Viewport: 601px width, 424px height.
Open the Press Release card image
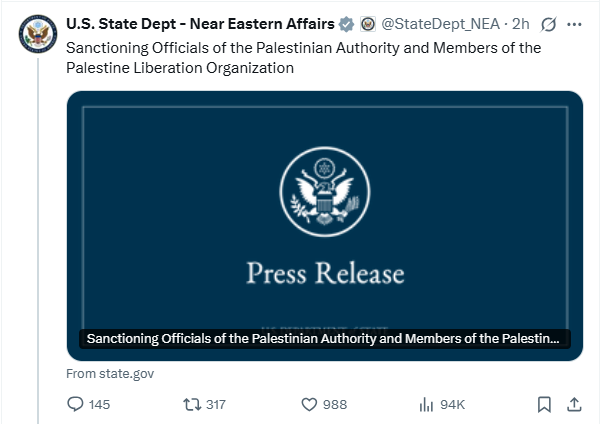[325, 225]
